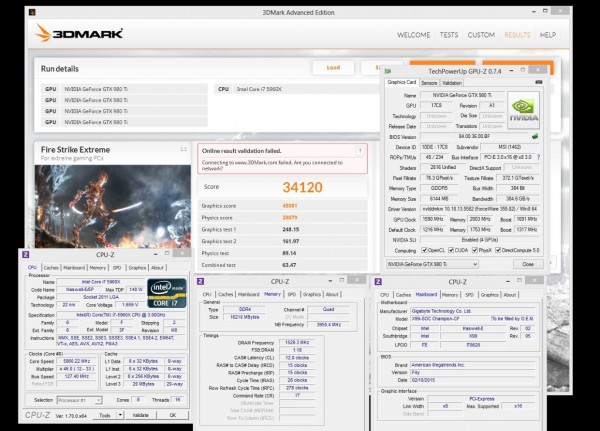Screen dimensions: 600x431
Task: Open the WELCOME tab in 3DMark
Action: point(413,35)
